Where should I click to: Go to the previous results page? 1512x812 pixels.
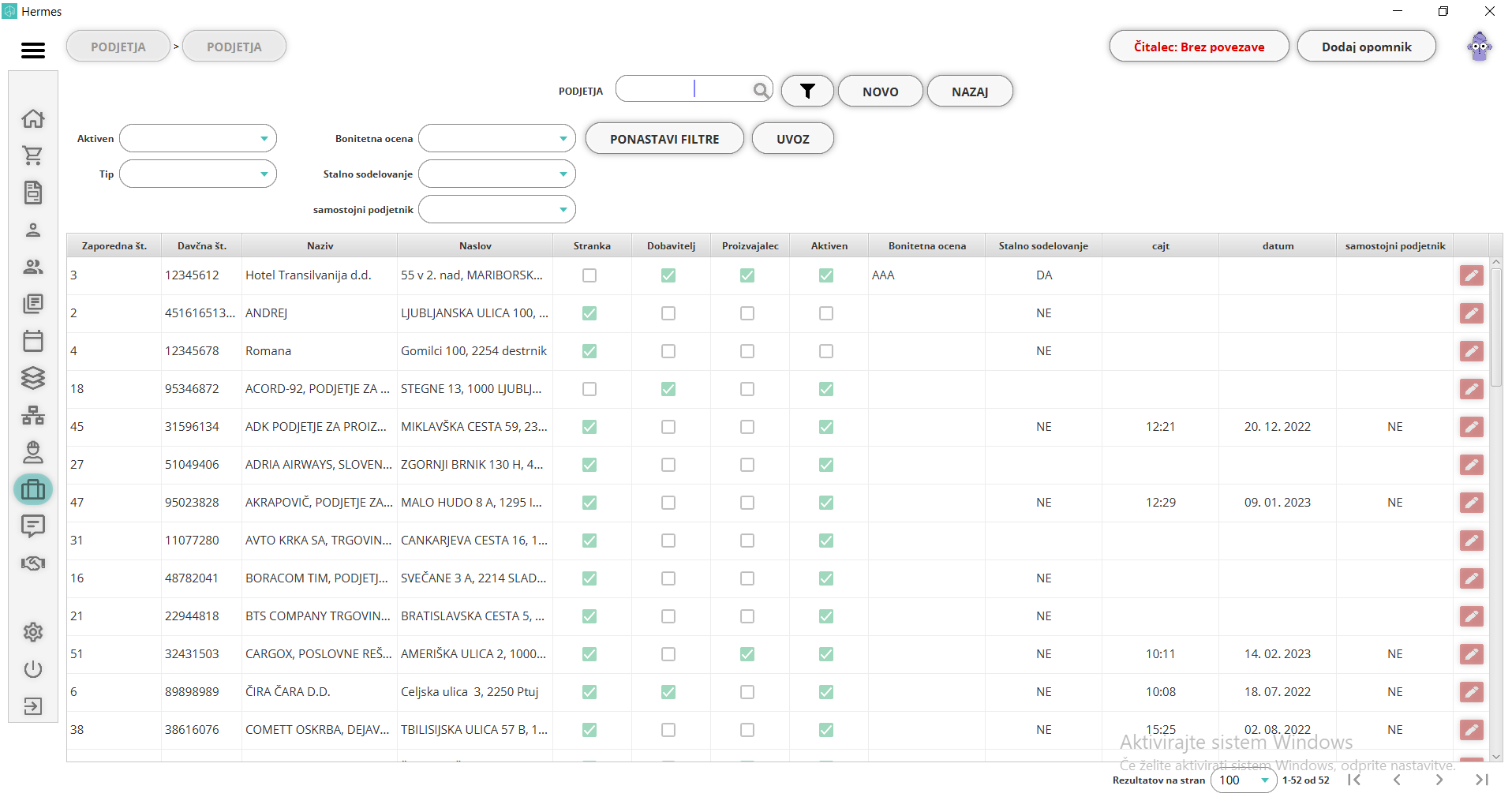click(x=1397, y=780)
